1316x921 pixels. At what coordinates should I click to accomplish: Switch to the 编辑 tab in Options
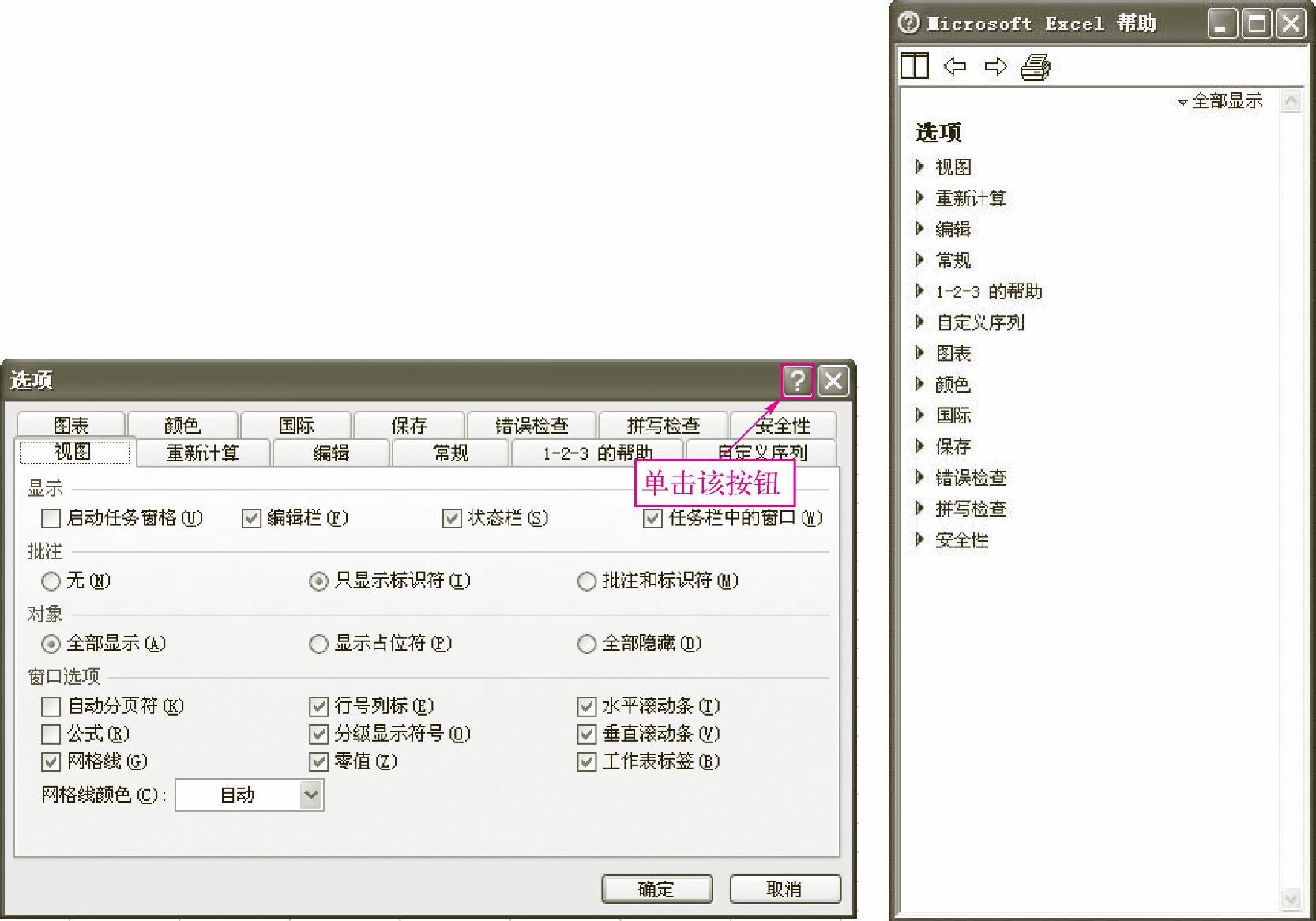331,453
